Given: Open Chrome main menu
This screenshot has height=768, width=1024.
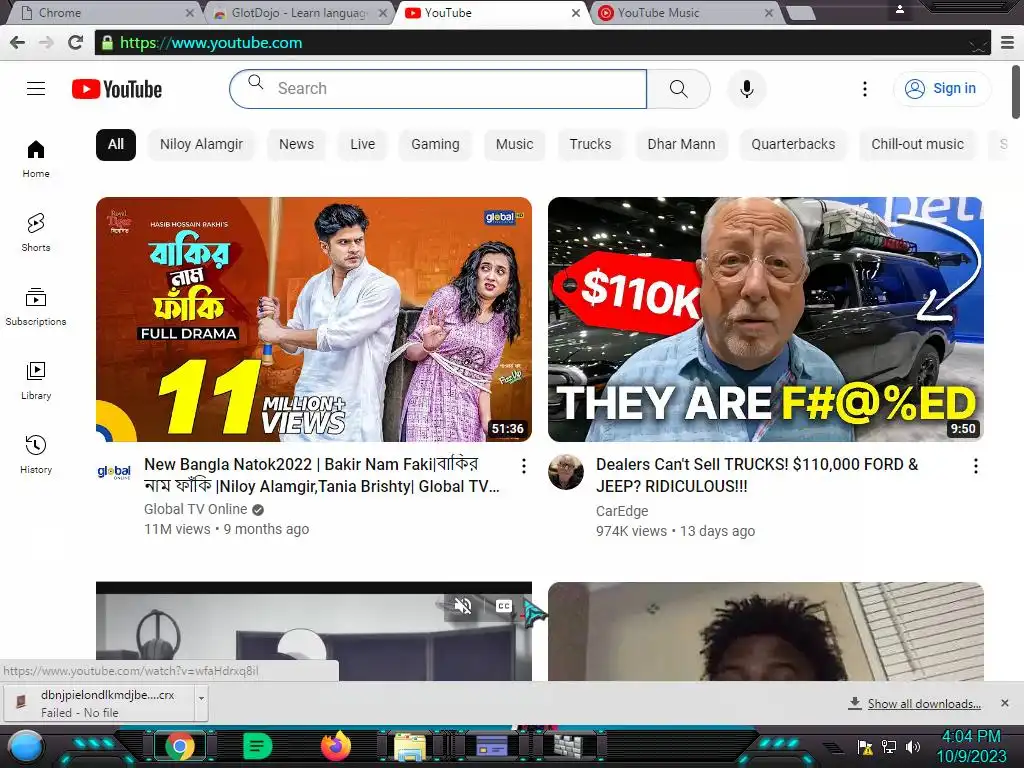Looking at the screenshot, I should tap(1008, 43).
